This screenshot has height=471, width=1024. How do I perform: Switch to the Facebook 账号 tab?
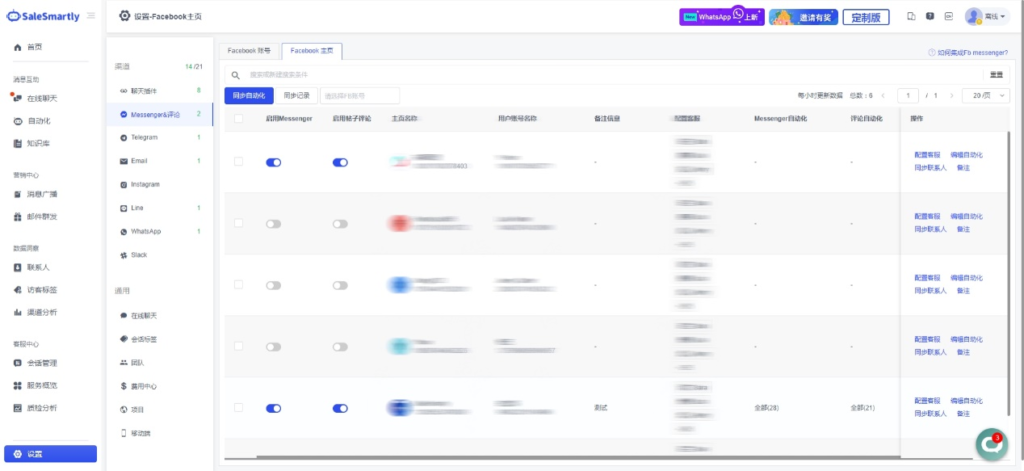[x=249, y=49]
